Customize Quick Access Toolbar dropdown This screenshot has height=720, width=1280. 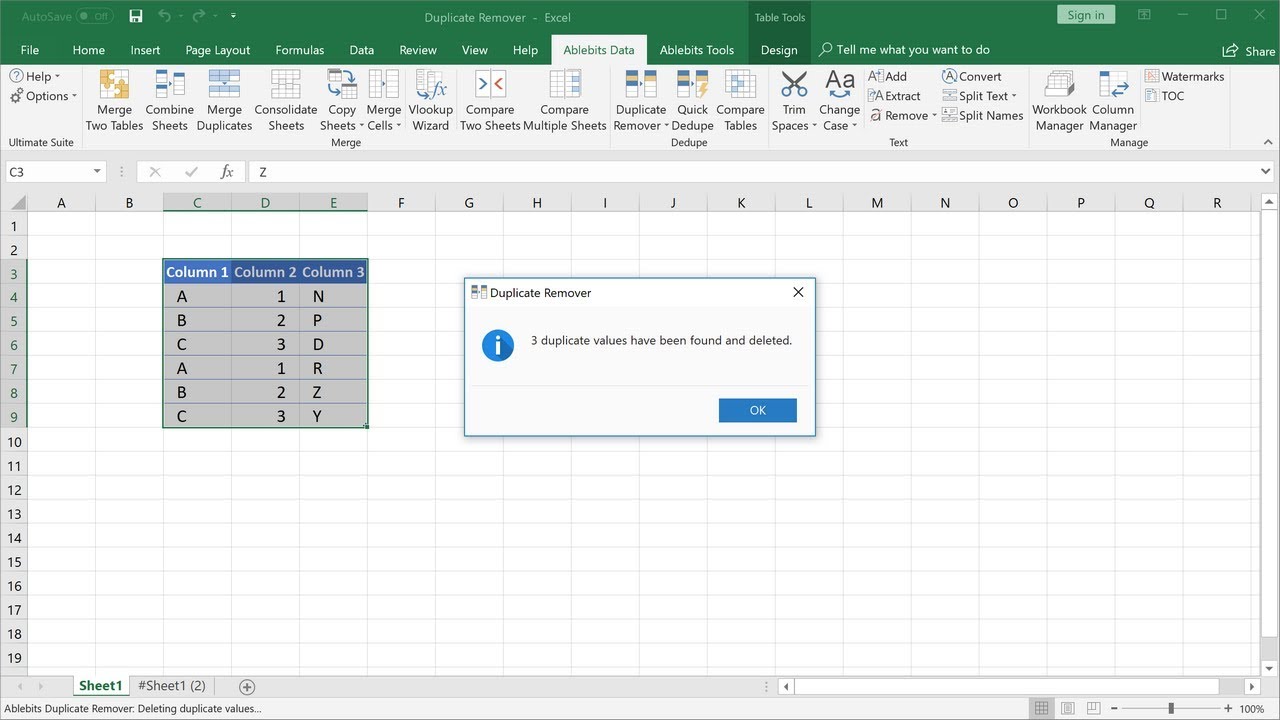(233, 16)
